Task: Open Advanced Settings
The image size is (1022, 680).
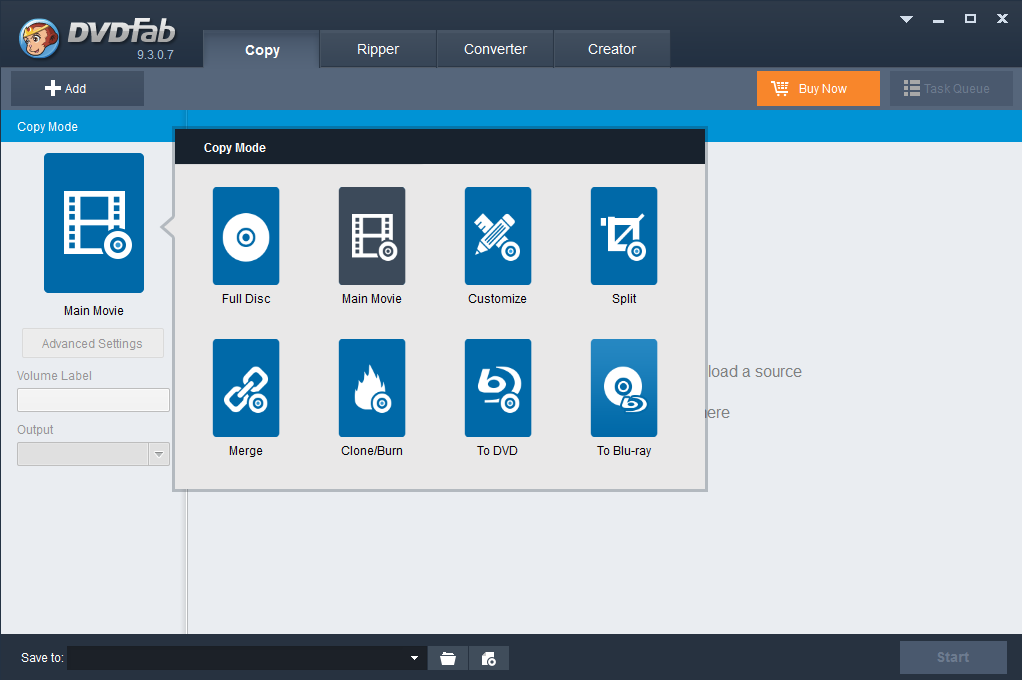Action: pyautogui.click(x=93, y=344)
